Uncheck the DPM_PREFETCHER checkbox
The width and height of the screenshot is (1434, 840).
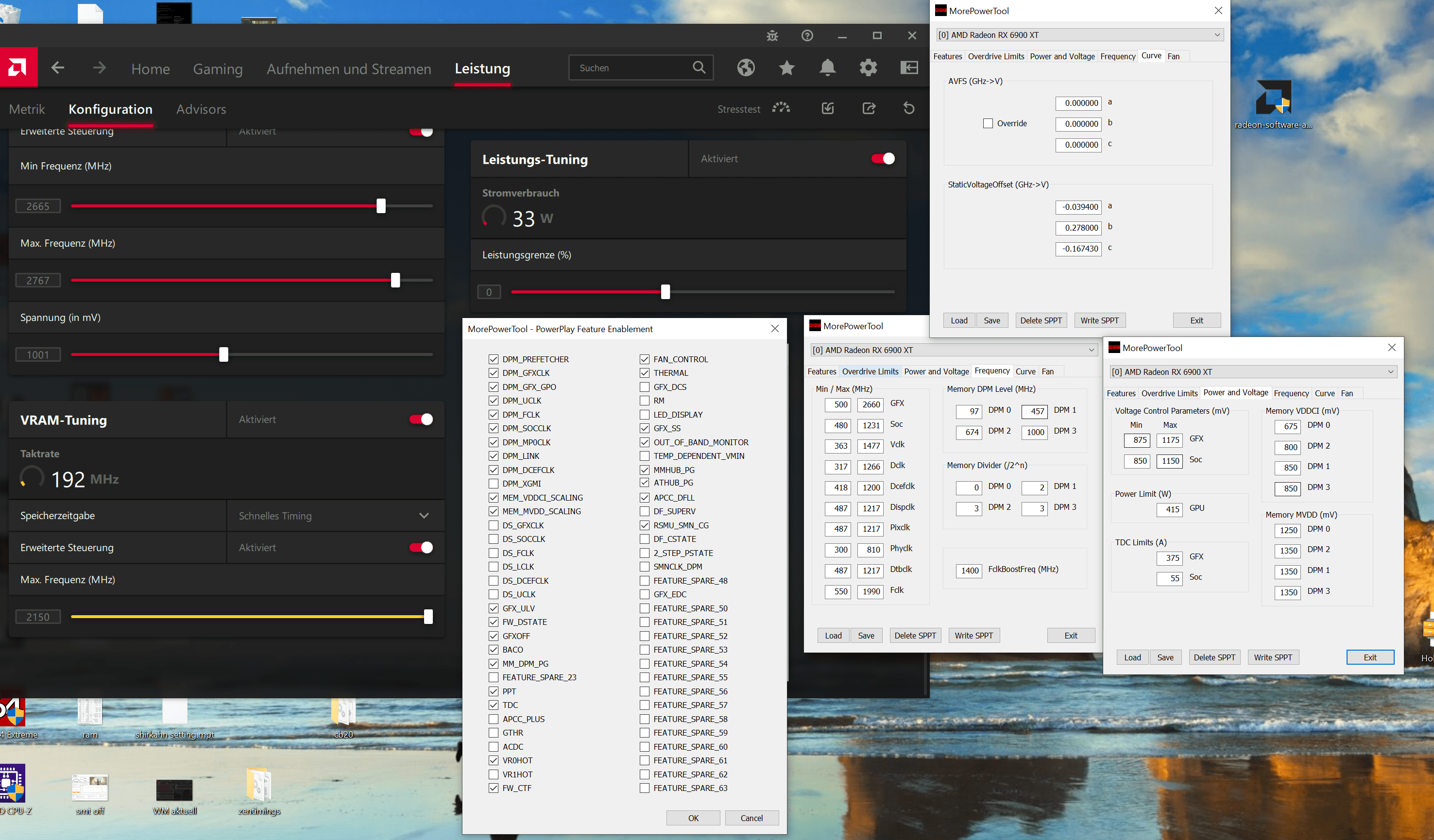(494, 359)
